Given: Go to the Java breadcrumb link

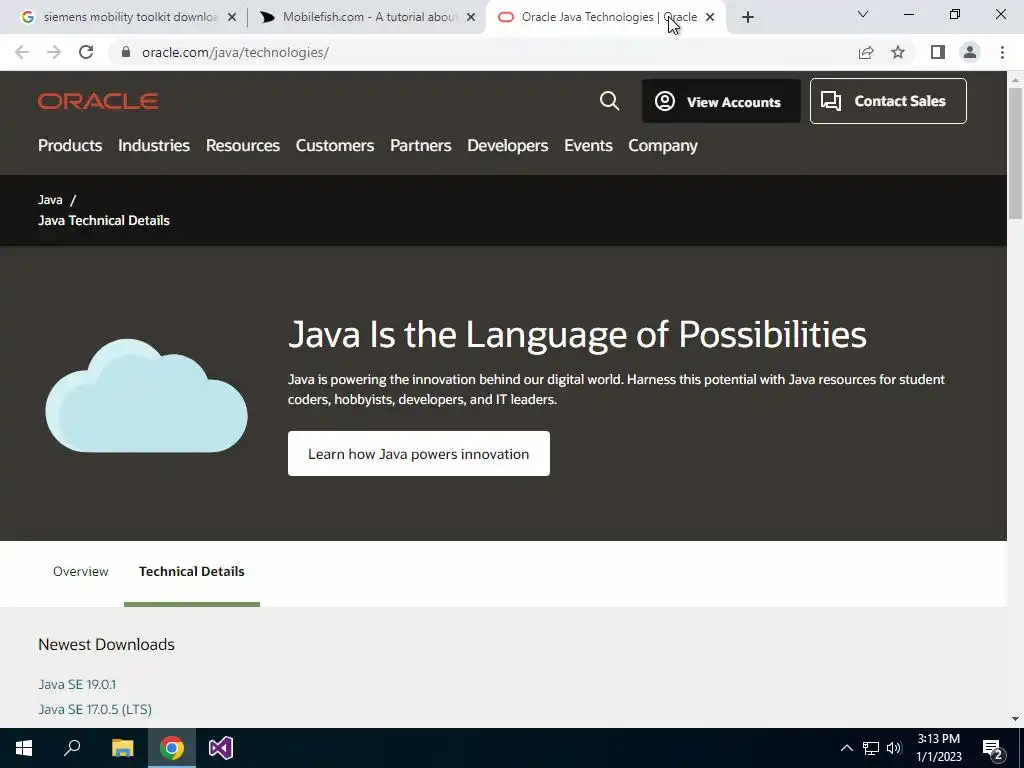Looking at the screenshot, I should pos(50,200).
